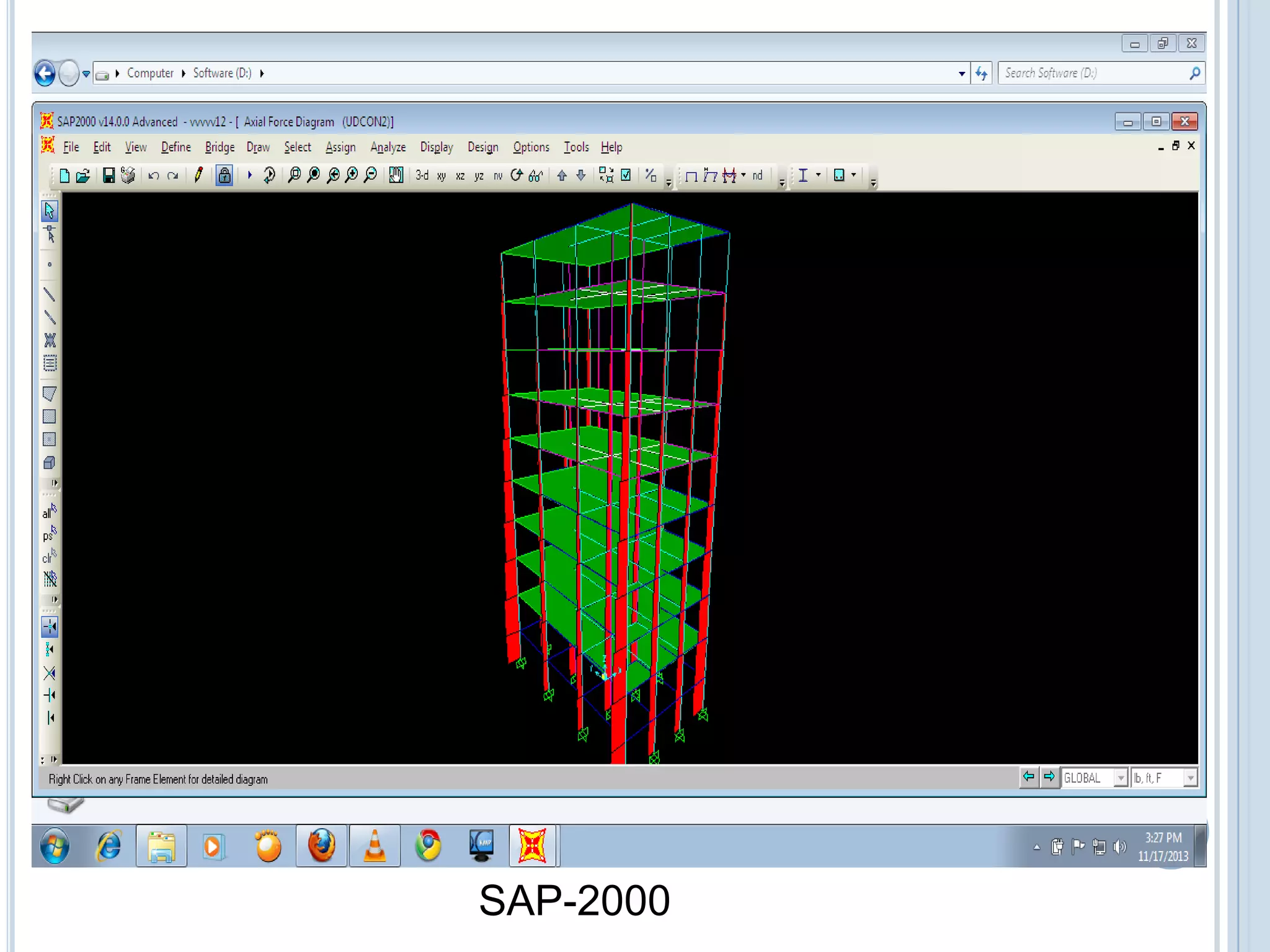Expand the I-section frame design dropdown arrow
The image size is (1270, 952).
[819, 175]
